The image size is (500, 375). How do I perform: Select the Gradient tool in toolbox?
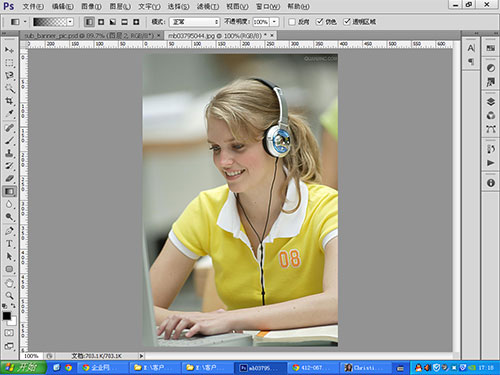pyautogui.click(x=9, y=191)
